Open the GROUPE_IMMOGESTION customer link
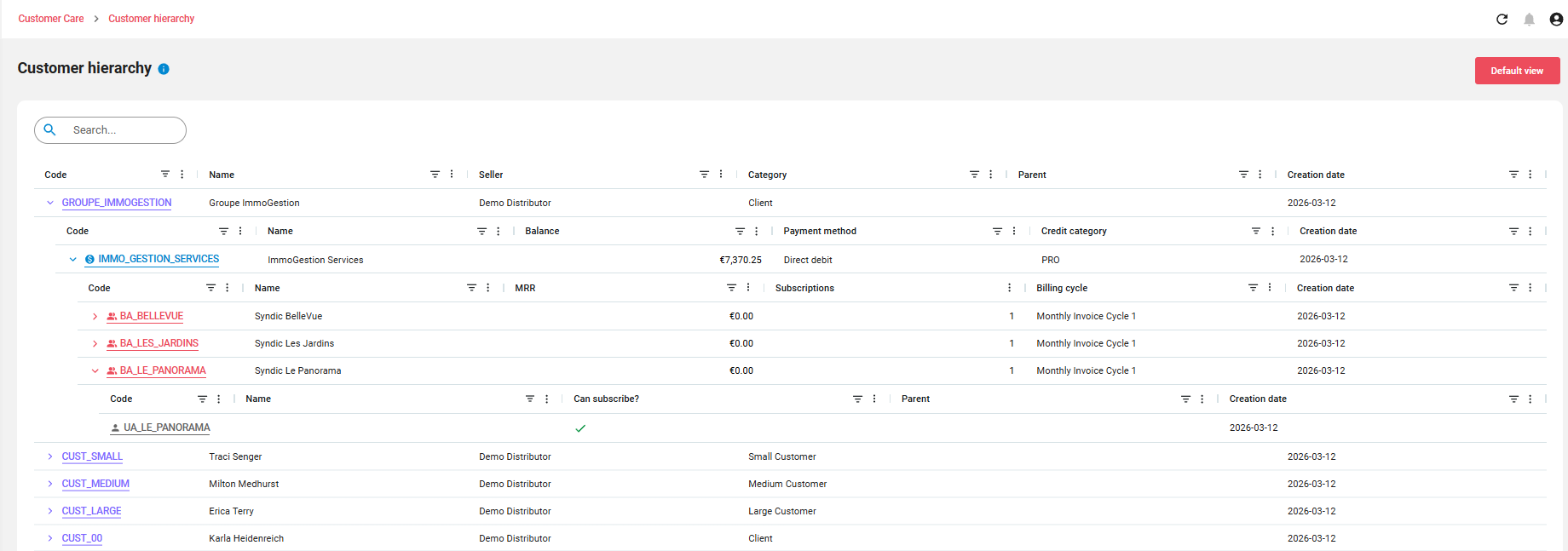 click(117, 203)
